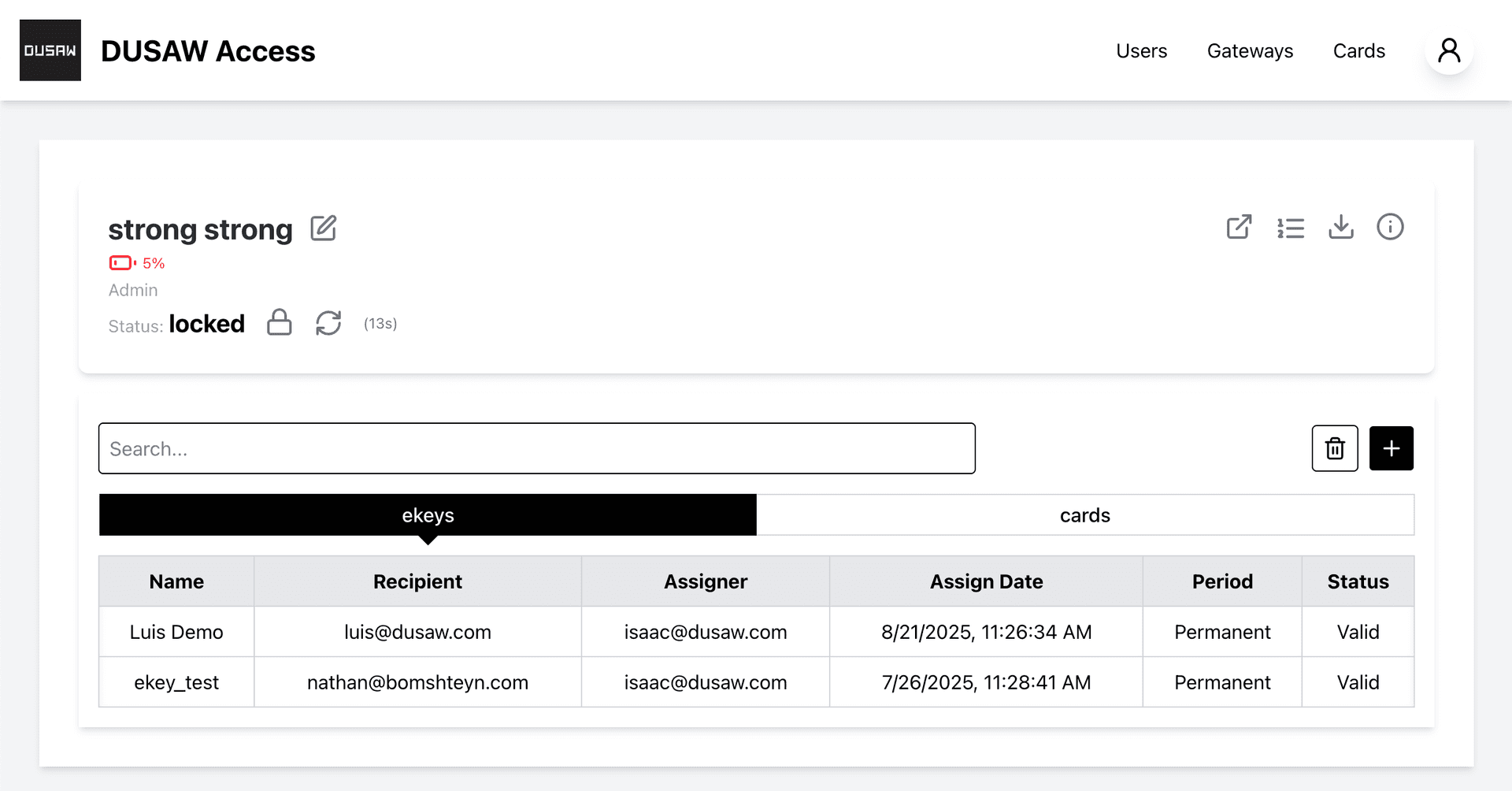Click the download icon

(1341, 227)
